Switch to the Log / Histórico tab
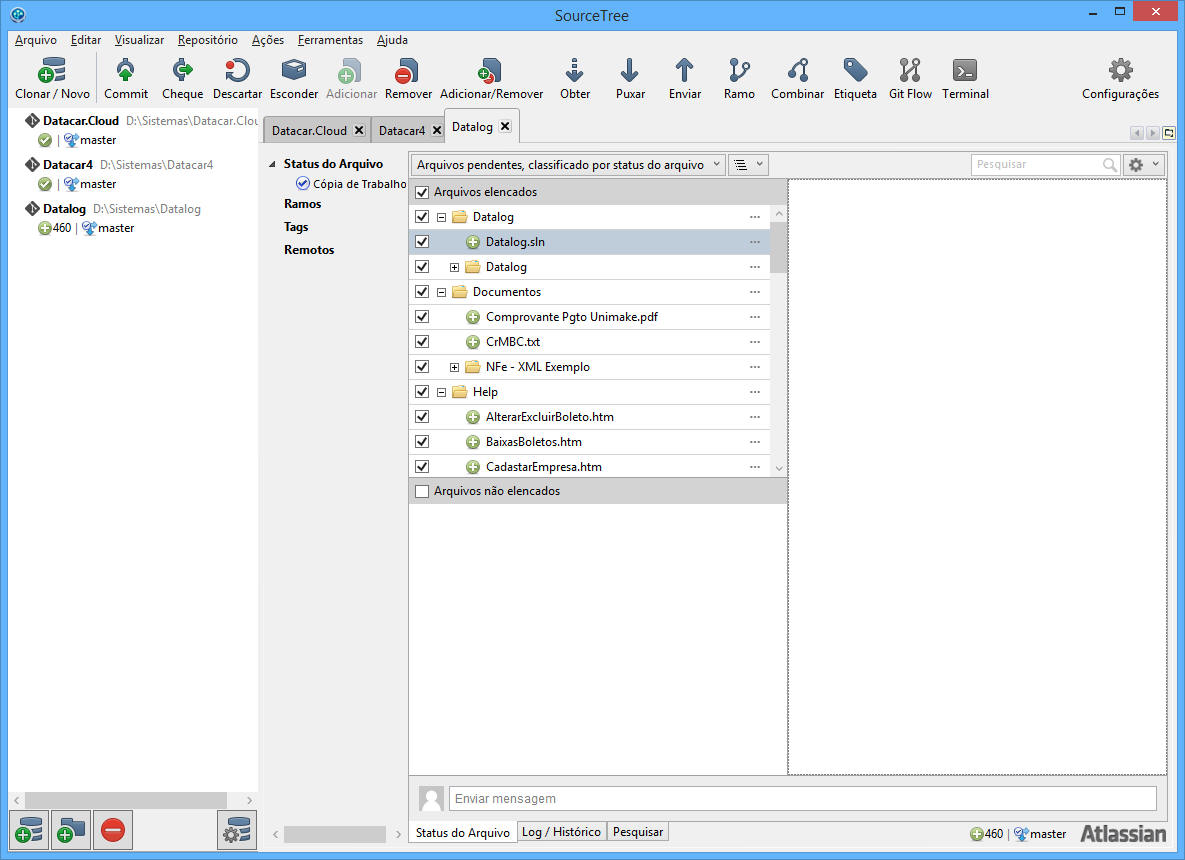This screenshot has height=860, width=1185. 562,831
